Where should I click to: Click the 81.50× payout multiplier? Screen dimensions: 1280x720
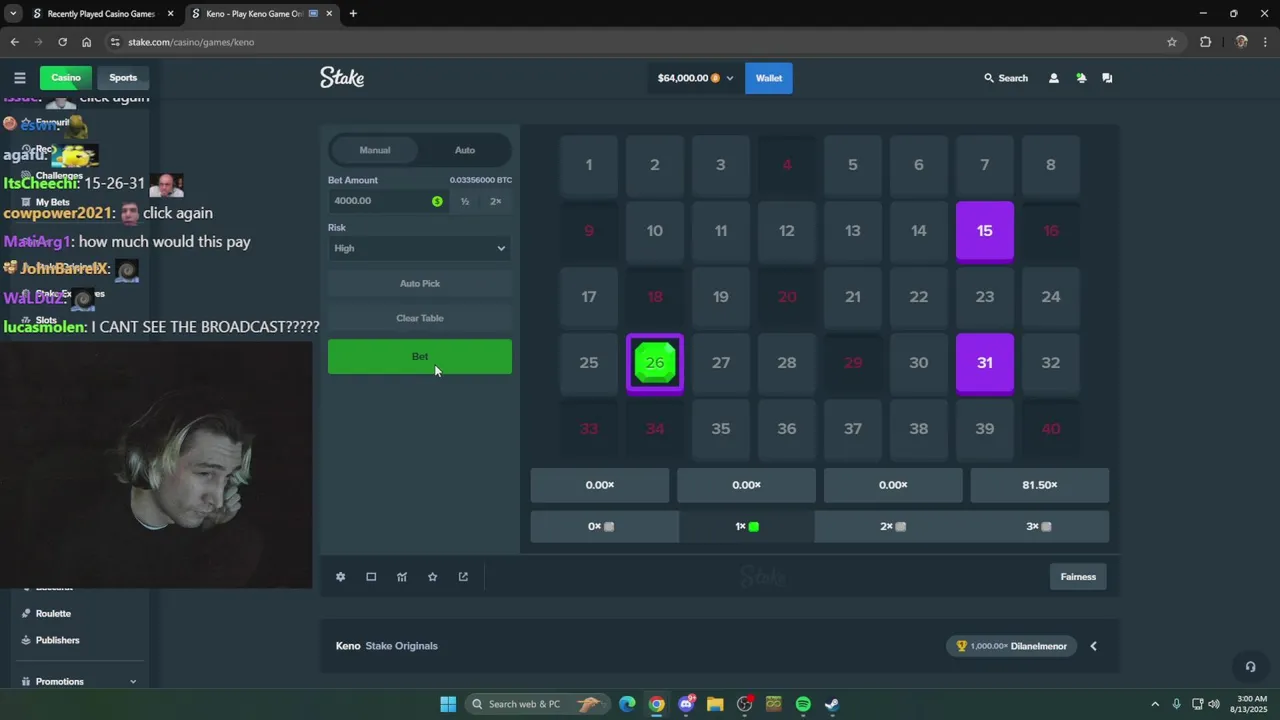click(x=1040, y=485)
